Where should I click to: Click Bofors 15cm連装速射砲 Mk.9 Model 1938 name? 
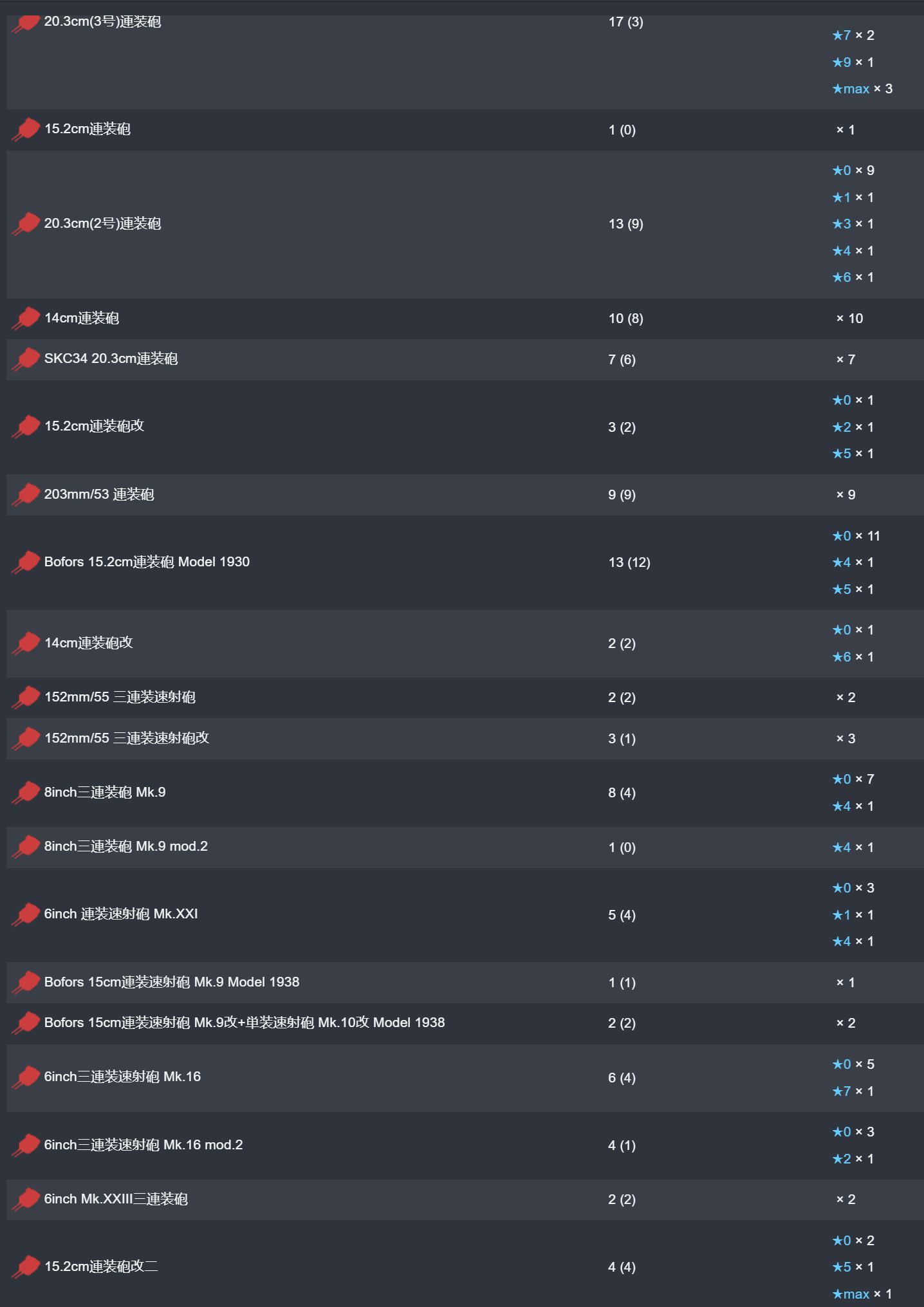172,982
